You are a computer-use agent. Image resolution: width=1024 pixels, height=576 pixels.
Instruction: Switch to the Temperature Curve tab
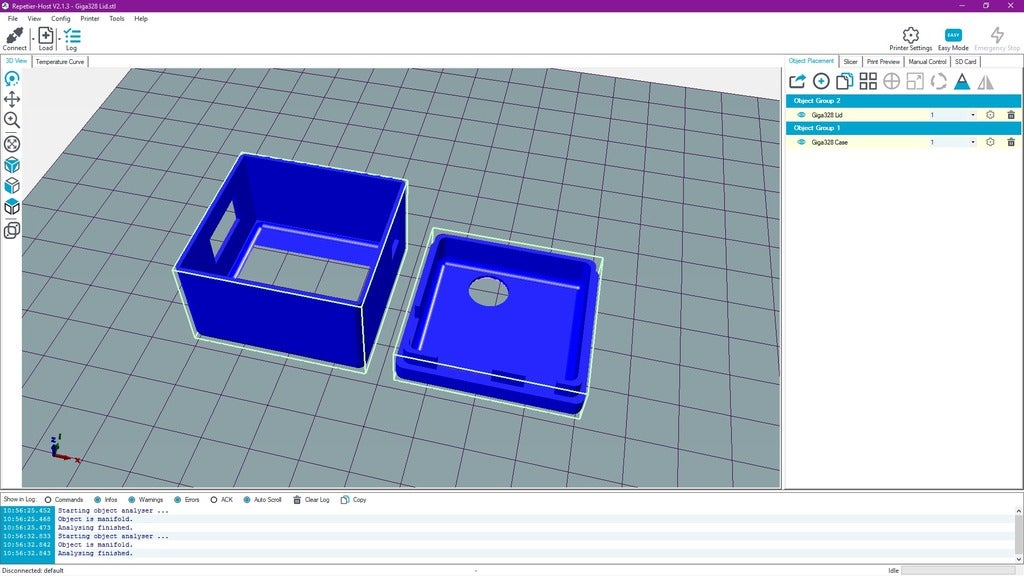click(59, 61)
